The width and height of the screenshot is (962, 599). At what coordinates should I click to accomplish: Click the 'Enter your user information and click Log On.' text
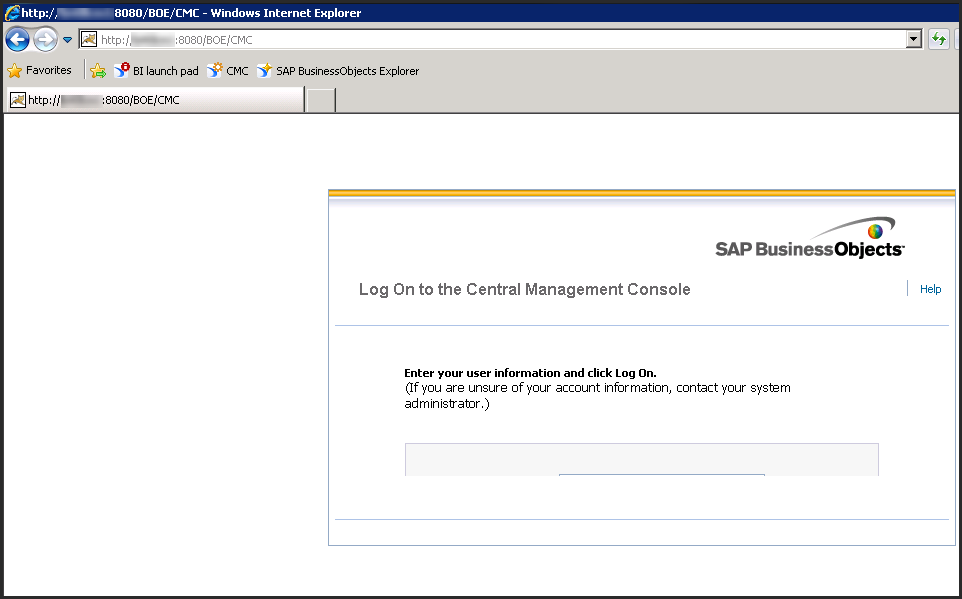coord(530,373)
